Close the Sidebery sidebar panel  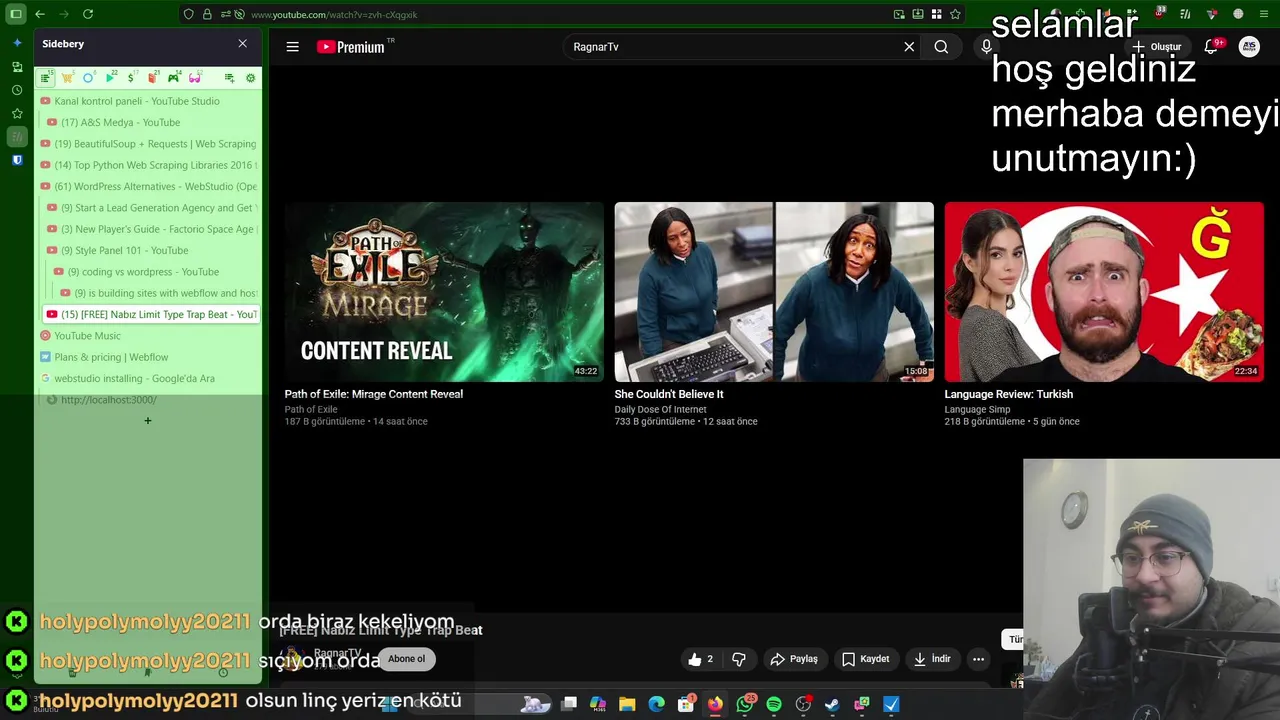[x=242, y=44]
